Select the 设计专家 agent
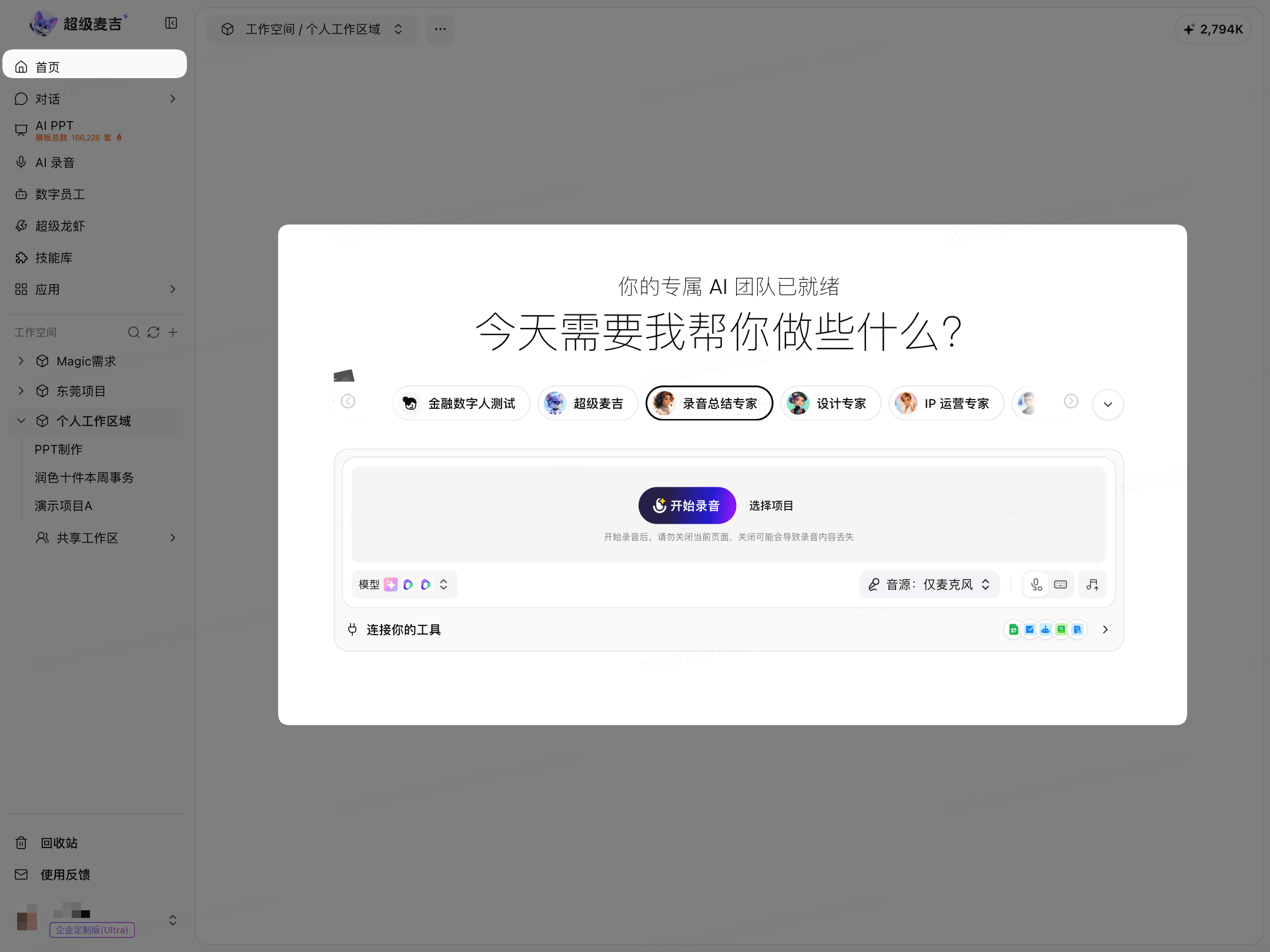This screenshot has width=1270, height=952. pos(831,404)
